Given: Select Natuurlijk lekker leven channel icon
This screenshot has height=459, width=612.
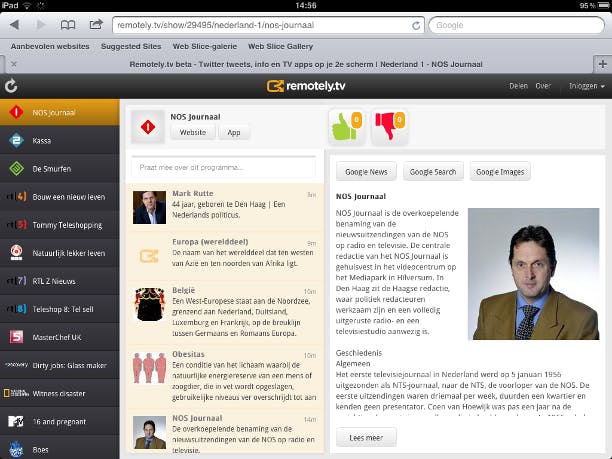Looking at the screenshot, I should (16, 253).
